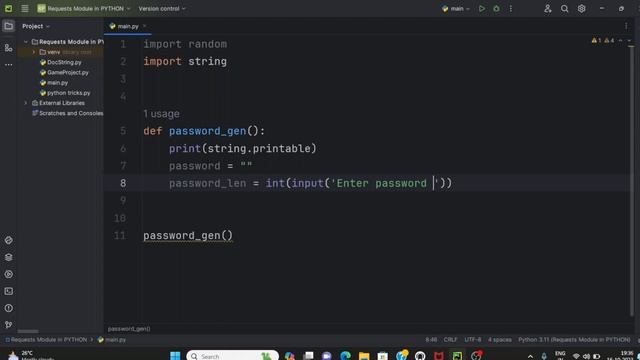Open the Project view selector dropdown
The height and width of the screenshot is (360, 640).
[36, 26]
